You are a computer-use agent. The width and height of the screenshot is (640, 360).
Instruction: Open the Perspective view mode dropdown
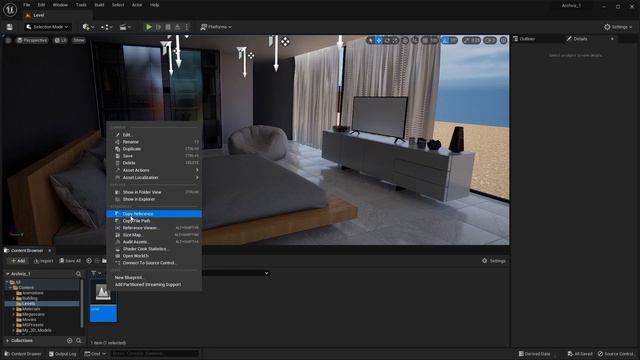tap(32, 40)
